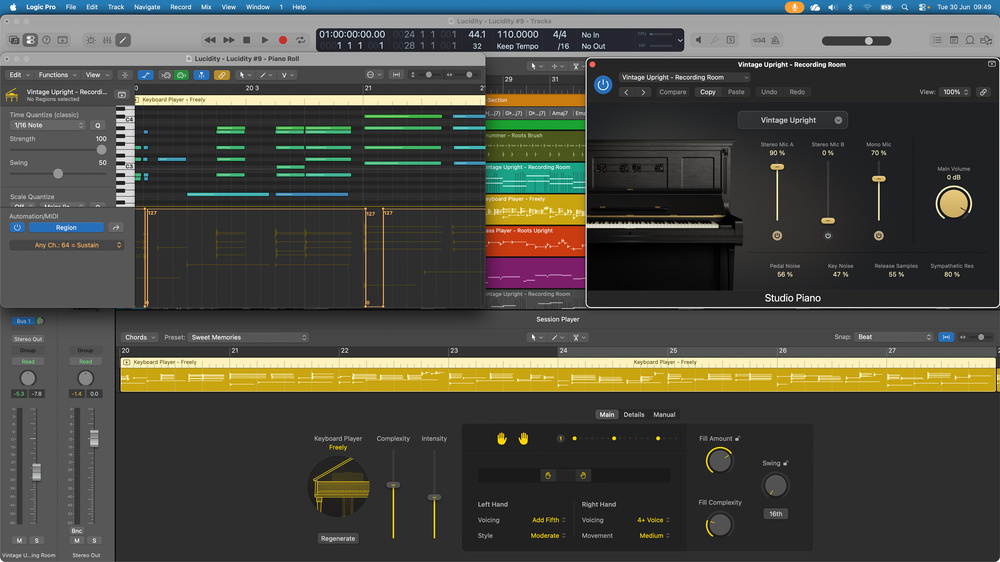Select the Region automation button
The width and height of the screenshot is (1000, 562).
click(x=66, y=228)
